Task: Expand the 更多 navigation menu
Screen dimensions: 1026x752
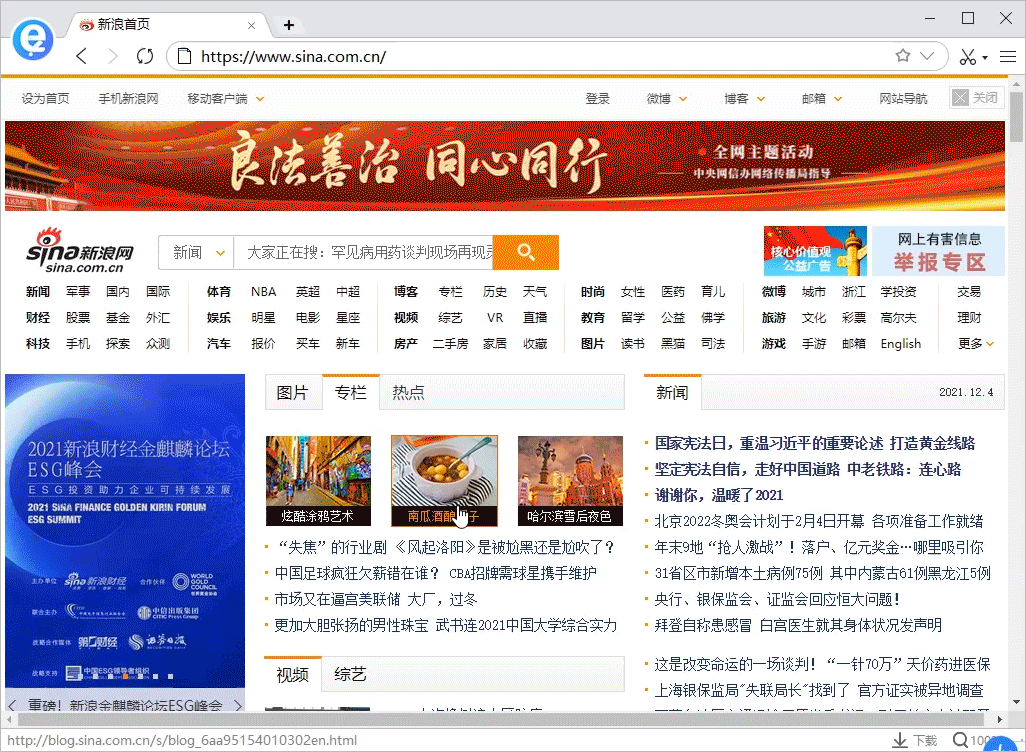Action: pos(975,344)
